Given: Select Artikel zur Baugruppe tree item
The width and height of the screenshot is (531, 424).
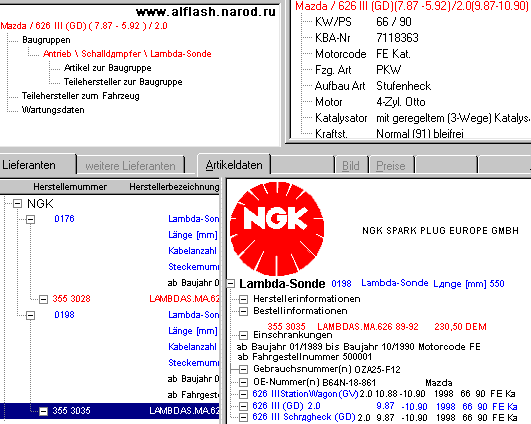Looking at the screenshot, I should click(108, 68).
